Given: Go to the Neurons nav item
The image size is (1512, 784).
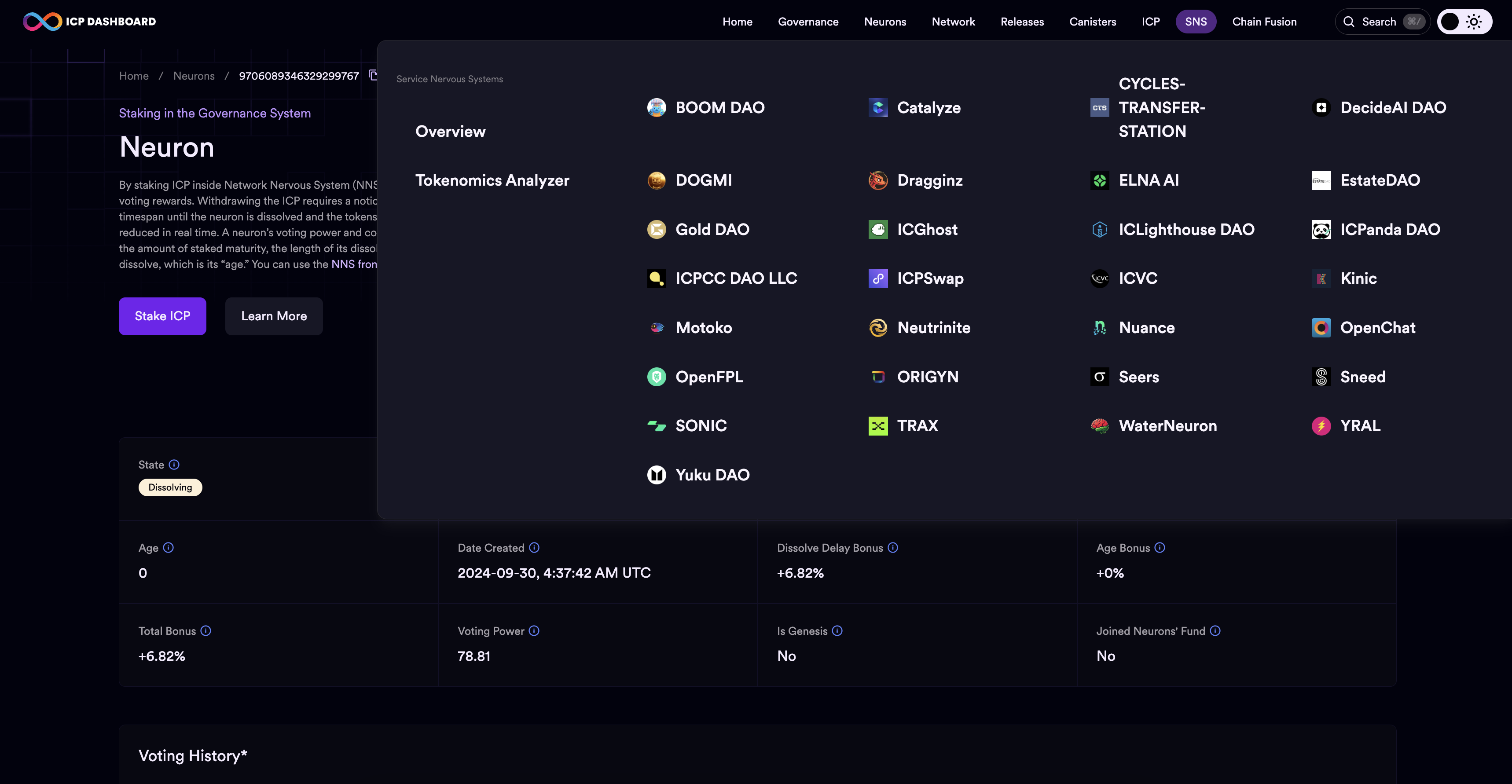Looking at the screenshot, I should pyautogui.click(x=885, y=22).
